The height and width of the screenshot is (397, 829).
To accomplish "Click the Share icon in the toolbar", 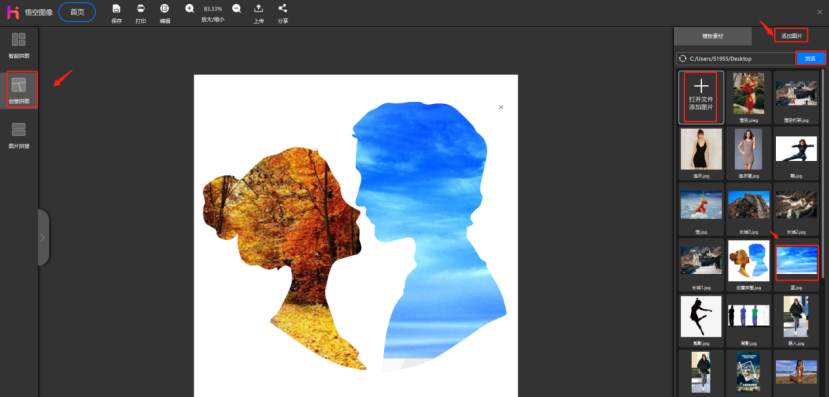I will [283, 8].
